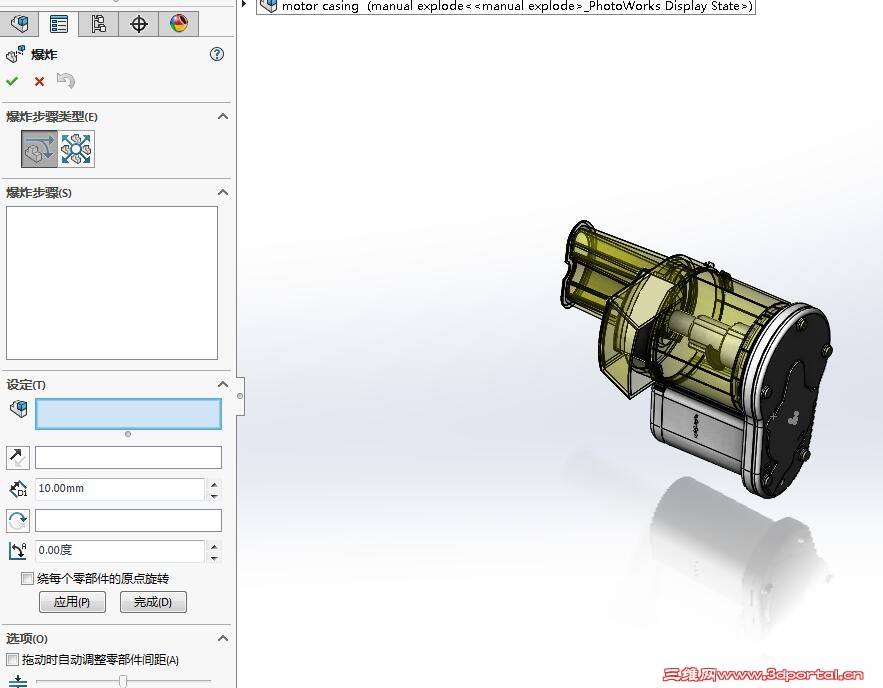Click the explode direction input field
883x688 pixels.
tap(128, 458)
